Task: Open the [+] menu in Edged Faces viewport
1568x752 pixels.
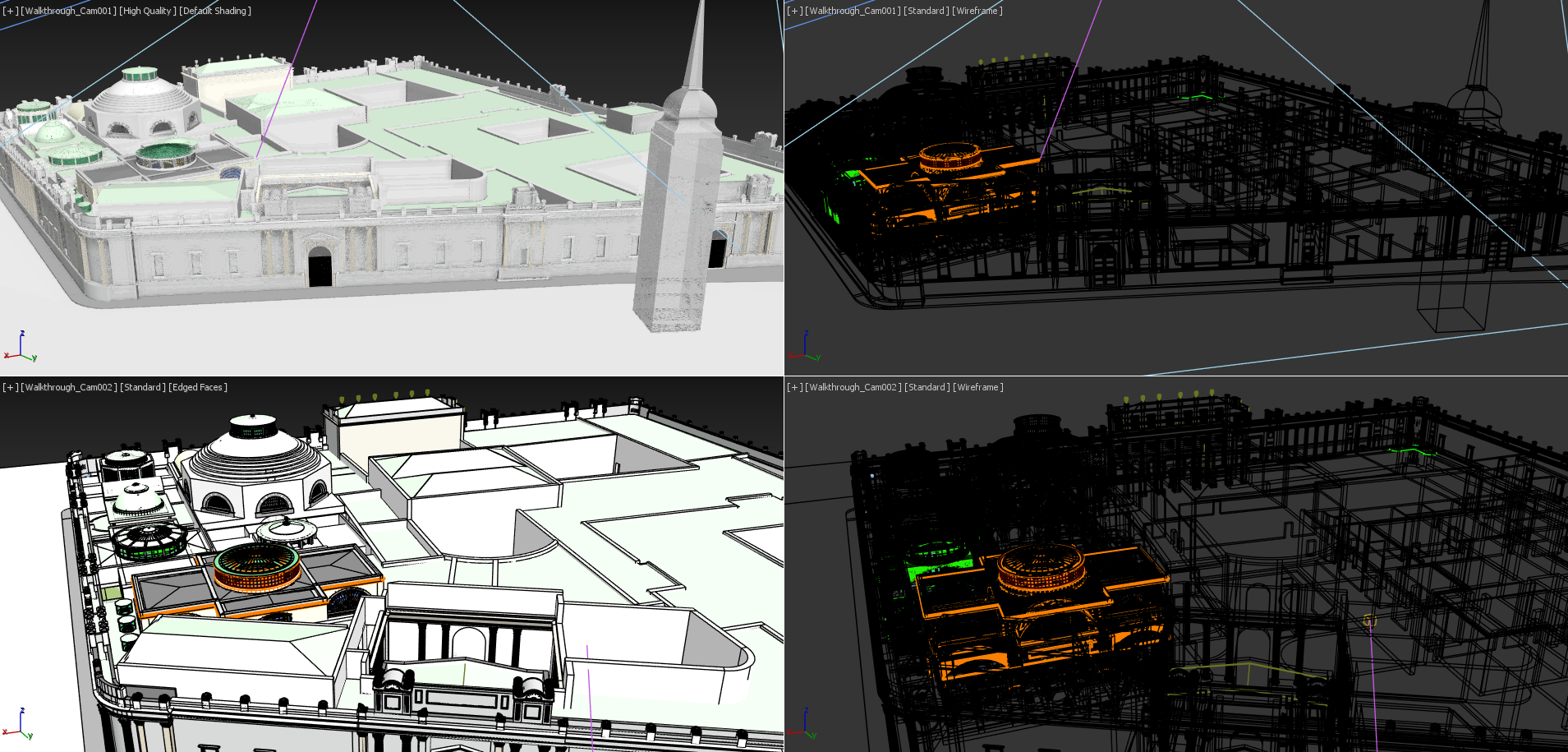Action: pyautogui.click(x=10, y=387)
